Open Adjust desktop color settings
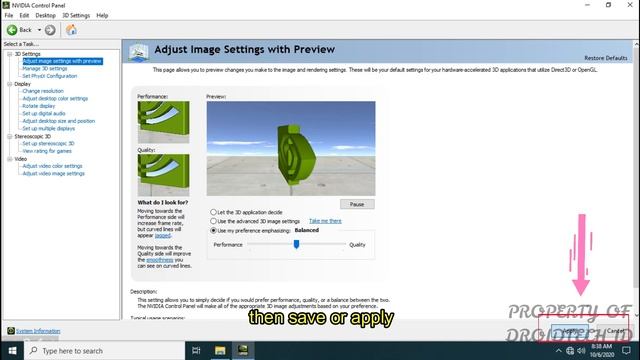 coord(55,98)
